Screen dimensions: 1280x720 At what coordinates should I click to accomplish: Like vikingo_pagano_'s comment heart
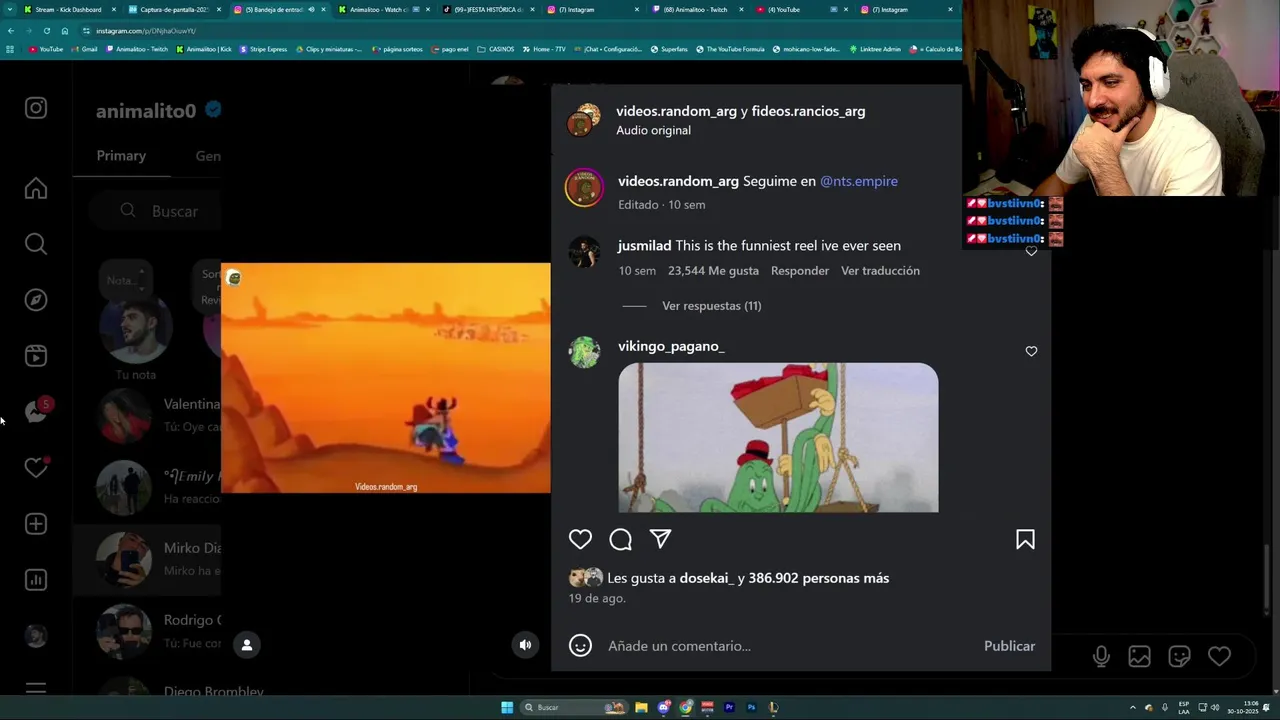[1031, 351]
